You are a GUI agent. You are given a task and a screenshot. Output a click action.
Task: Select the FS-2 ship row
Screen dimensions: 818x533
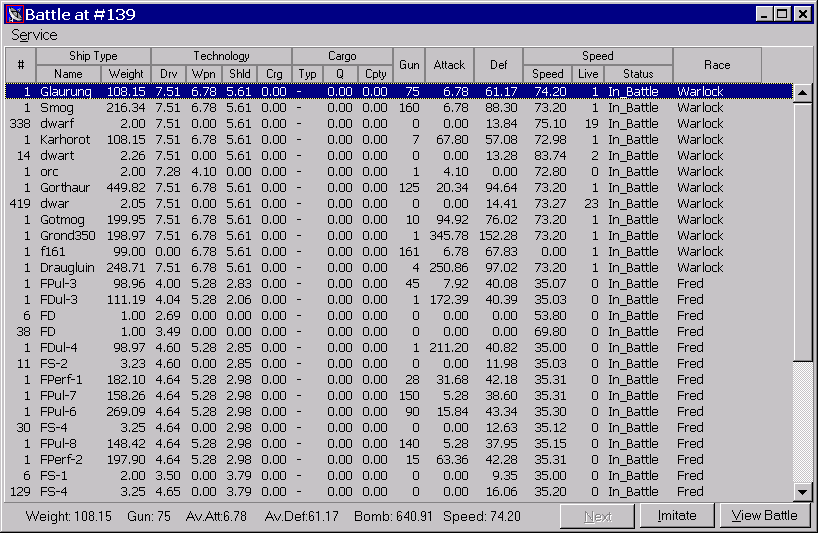[399, 364]
